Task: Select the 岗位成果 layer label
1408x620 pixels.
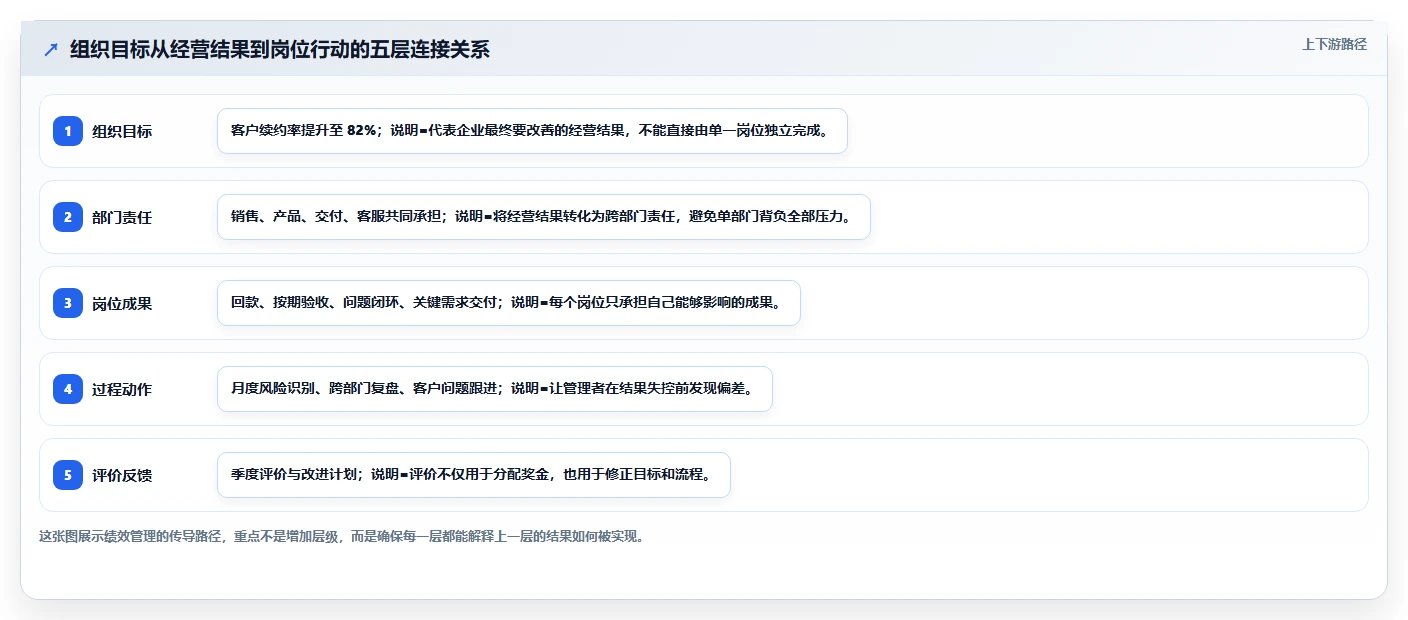Action: coord(122,303)
